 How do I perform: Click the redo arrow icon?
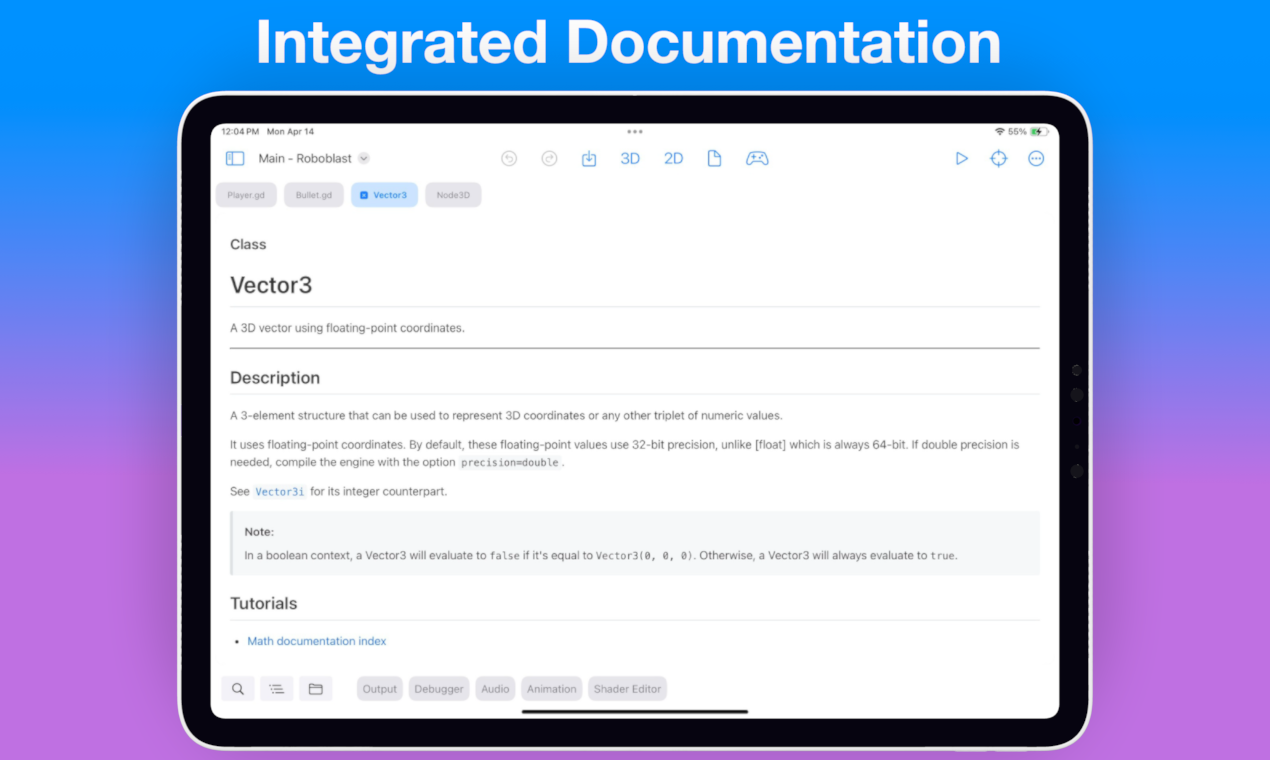[549, 158]
